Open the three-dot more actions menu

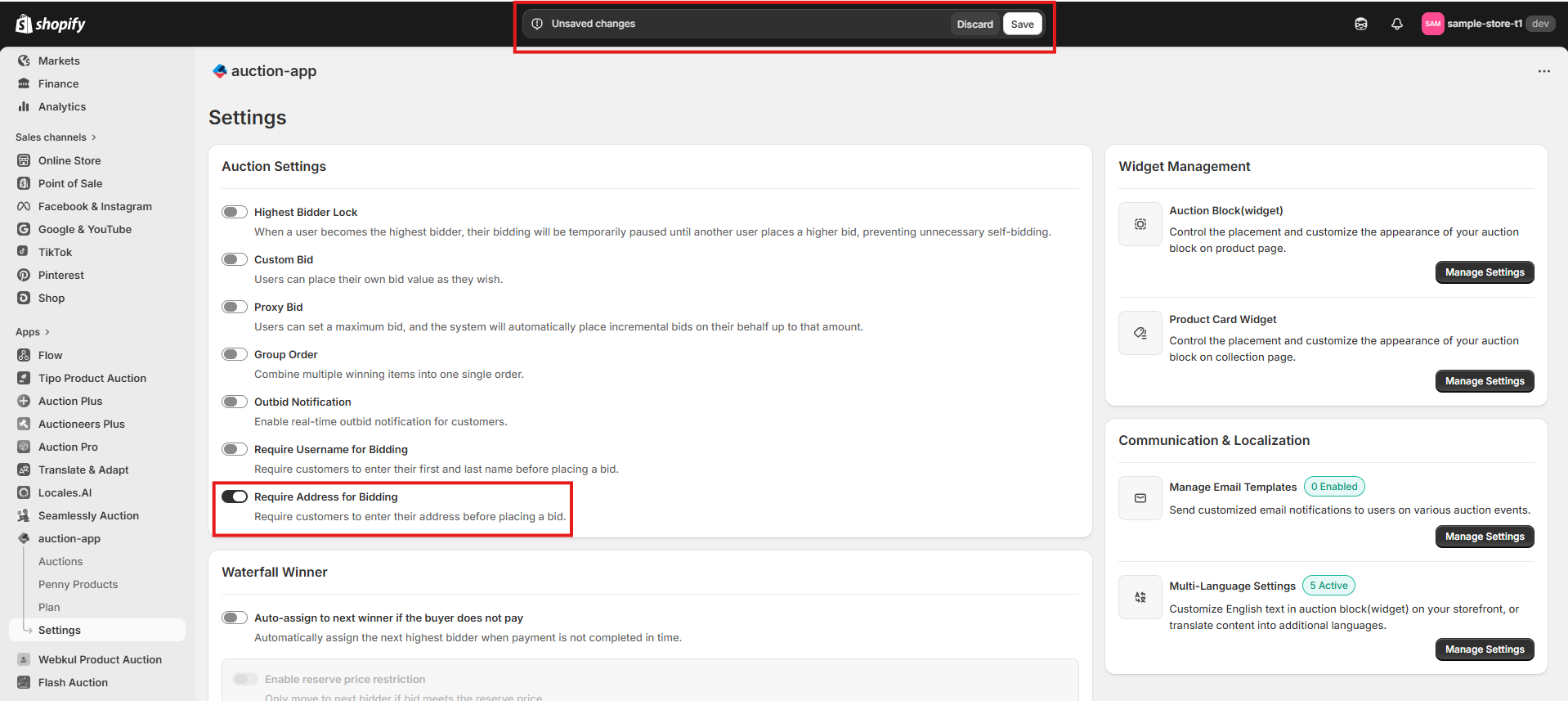[1543, 71]
